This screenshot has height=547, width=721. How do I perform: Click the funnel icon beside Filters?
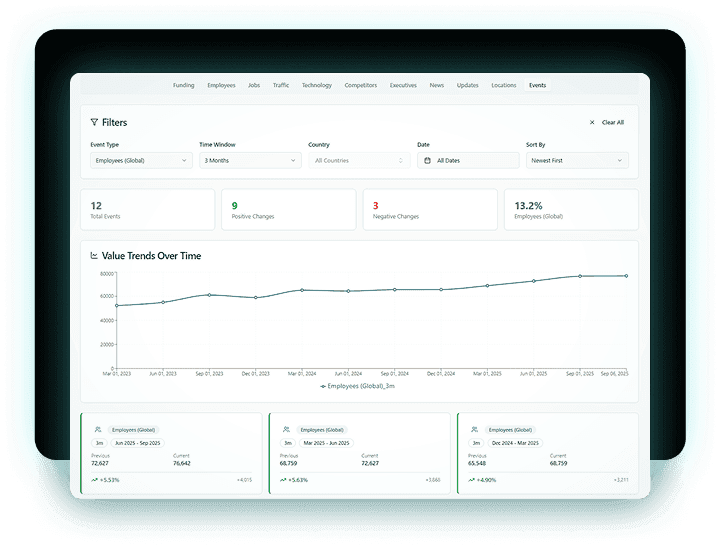[x=94, y=123]
